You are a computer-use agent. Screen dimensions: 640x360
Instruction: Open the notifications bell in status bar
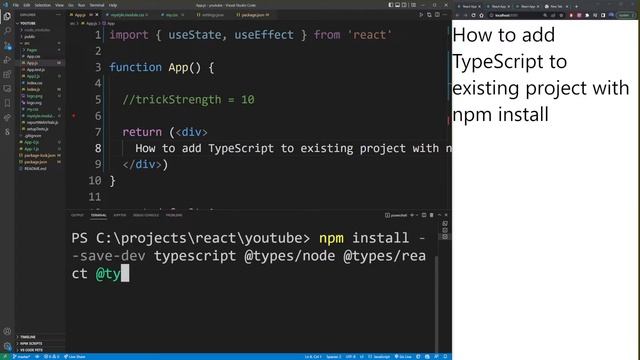pos(445,357)
